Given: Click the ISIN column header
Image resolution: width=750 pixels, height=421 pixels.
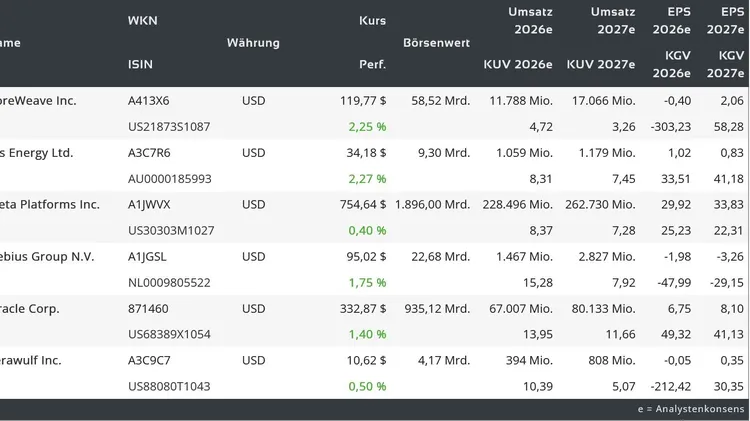Looking at the screenshot, I should [140, 65].
